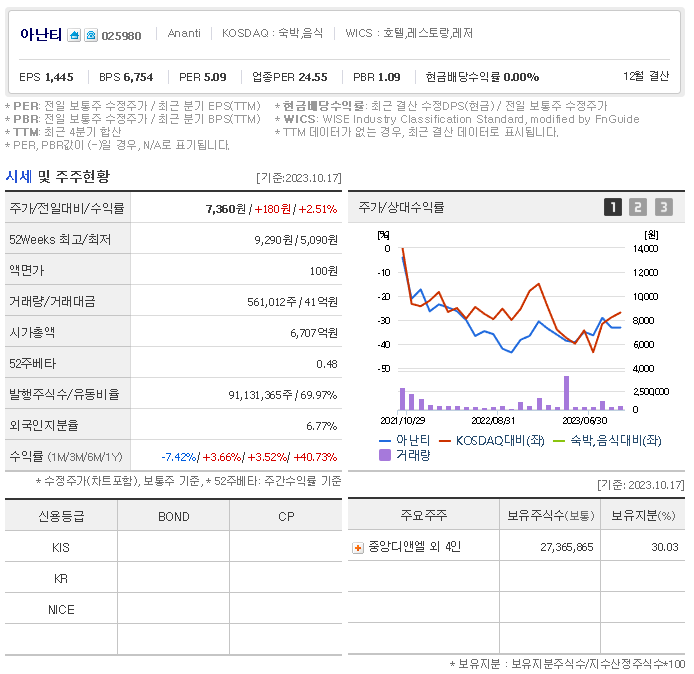This screenshot has height=674, width=694.
Task: Select the 아난티 company name heading
Action: (x=41, y=35)
